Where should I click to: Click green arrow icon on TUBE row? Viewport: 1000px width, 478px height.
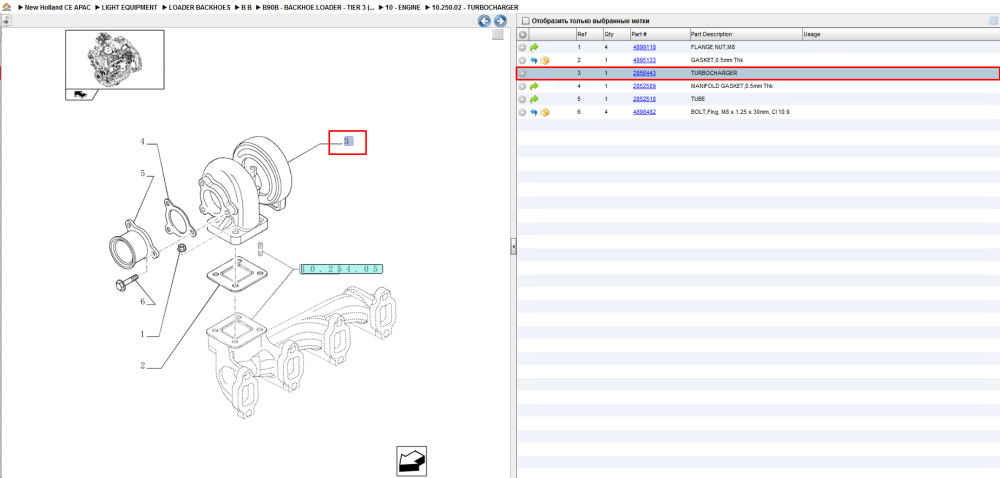click(x=534, y=99)
